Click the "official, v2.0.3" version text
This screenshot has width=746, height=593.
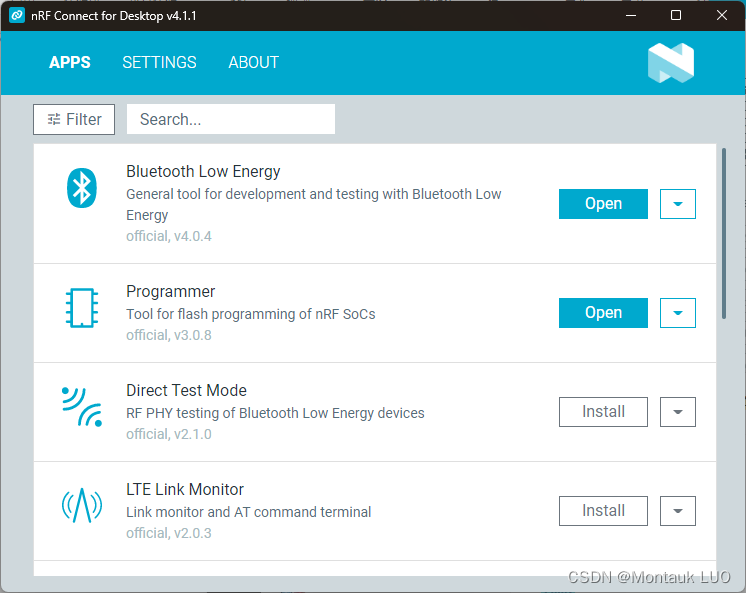click(169, 533)
